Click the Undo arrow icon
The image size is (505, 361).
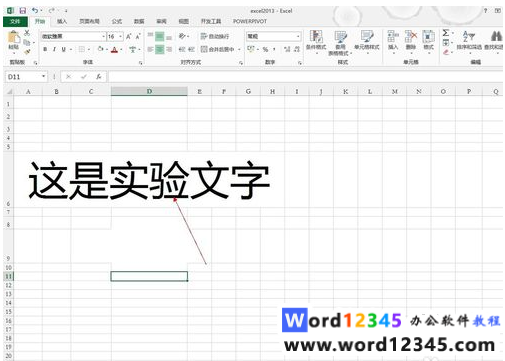(x=35, y=11)
